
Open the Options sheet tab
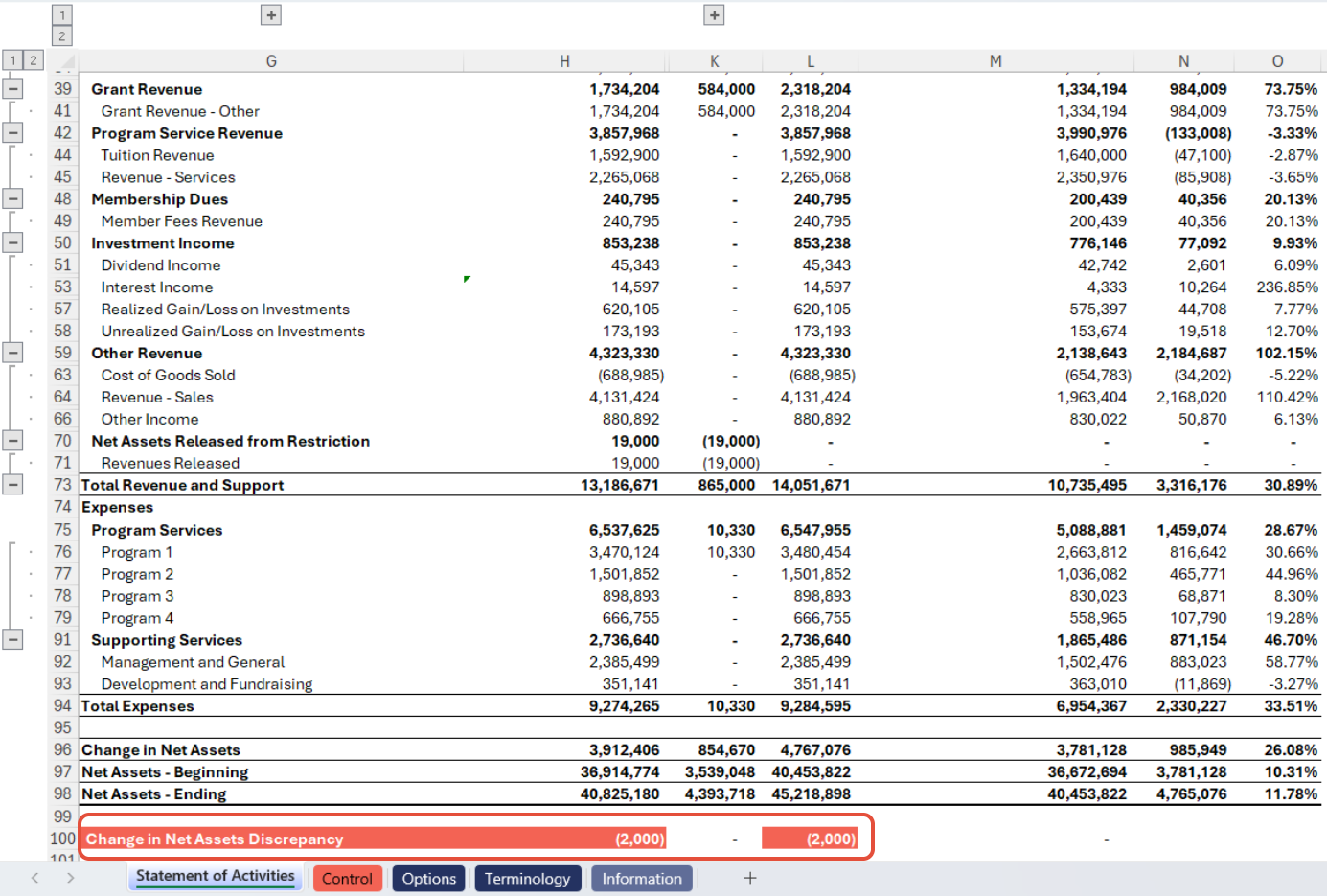pyautogui.click(x=429, y=879)
